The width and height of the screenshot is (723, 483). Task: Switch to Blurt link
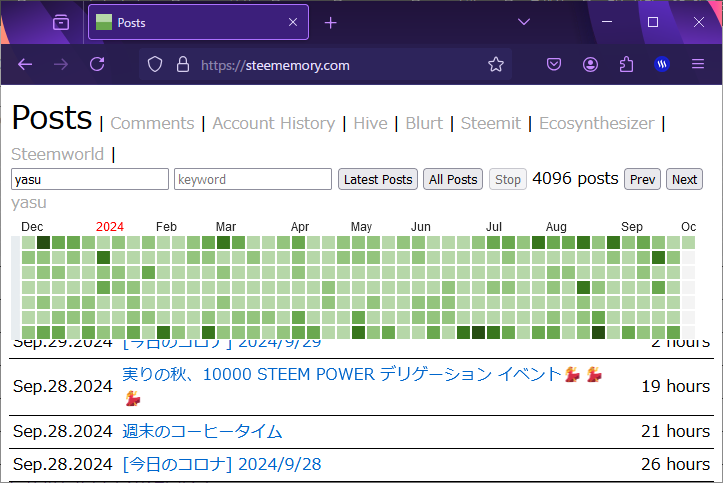pyautogui.click(x=424, y=124)
